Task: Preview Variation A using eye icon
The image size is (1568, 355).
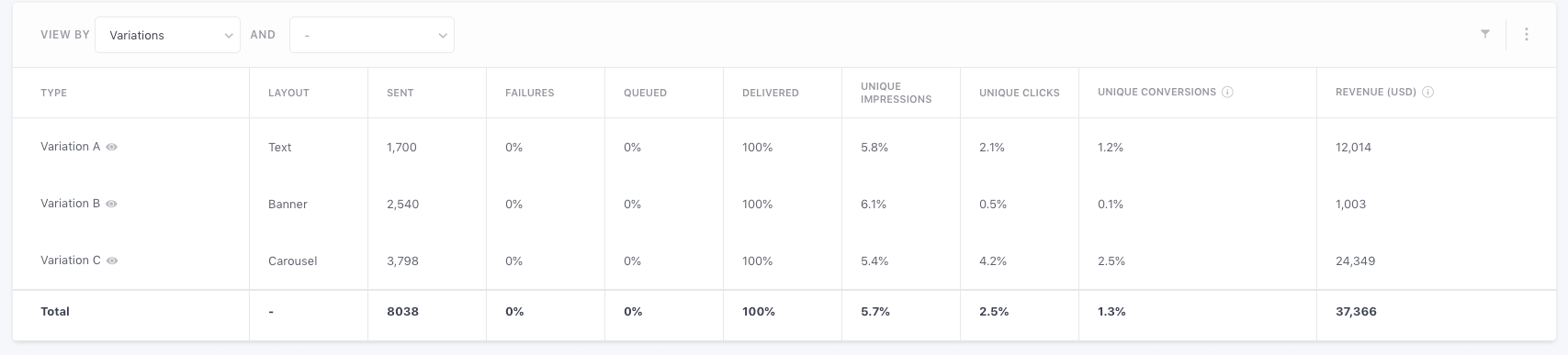Action: tap(112, 147)
